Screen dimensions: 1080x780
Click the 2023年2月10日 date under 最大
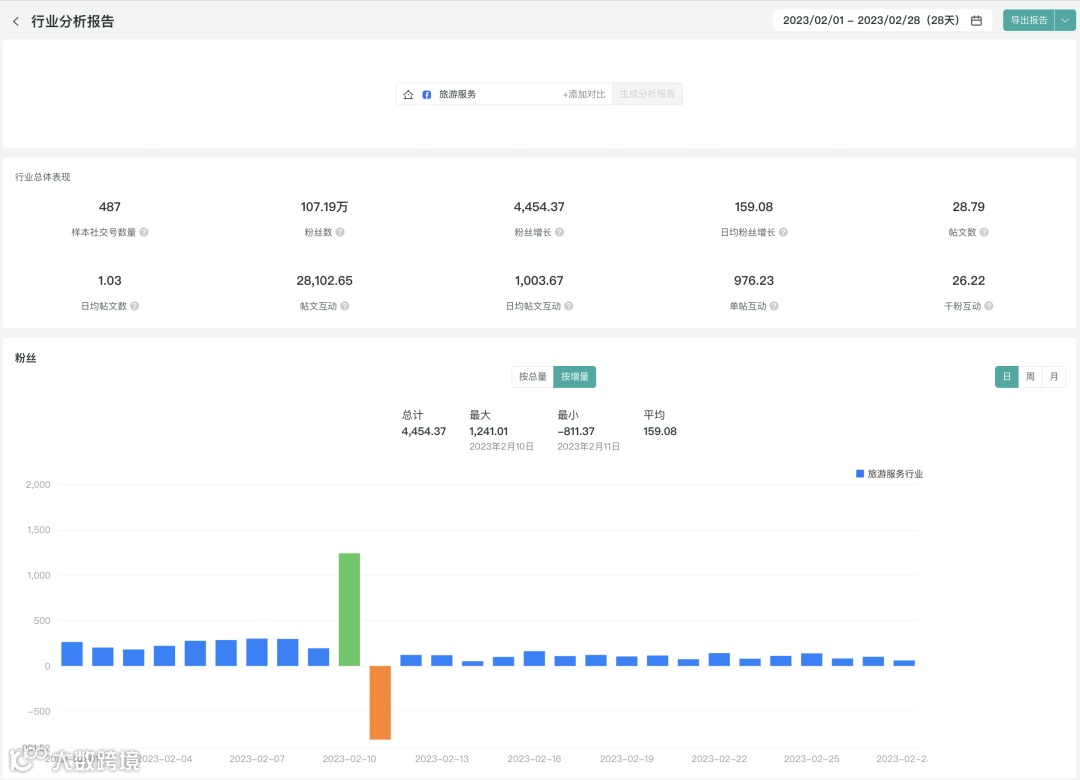click(x=501, y=447)
